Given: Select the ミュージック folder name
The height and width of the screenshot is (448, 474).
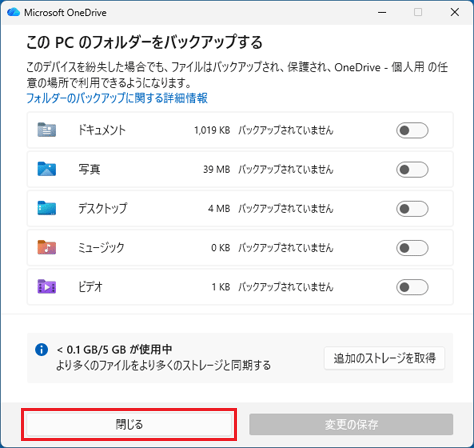Looking at the screenshot, I should coord(101,248).
